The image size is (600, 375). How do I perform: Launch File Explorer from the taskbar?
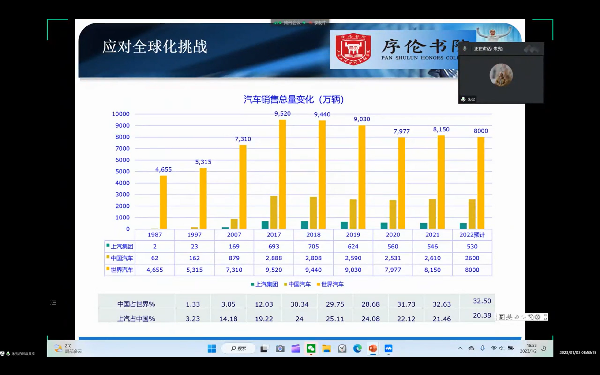(x=326, y=349)
